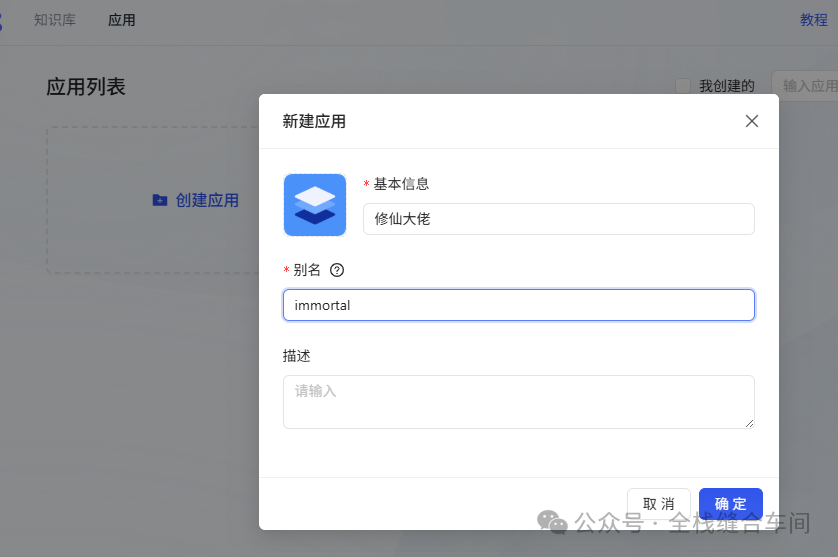The height and width of the screenshot is (557, 838).
Task: Click the 创建应用 folder icon
Action: pyautogui.click(x=160, y=200)
